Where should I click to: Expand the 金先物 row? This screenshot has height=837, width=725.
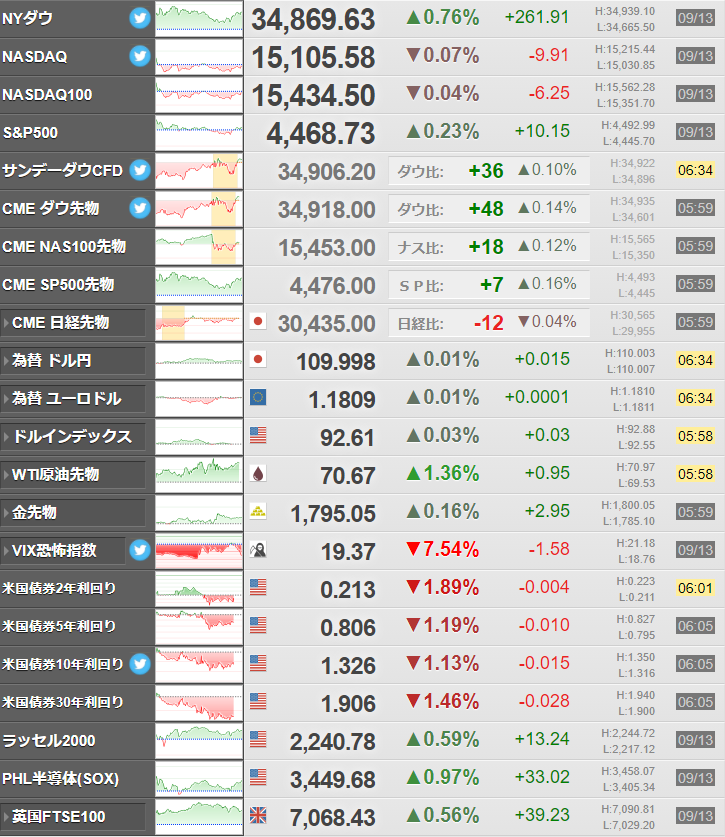pos(6,513)
